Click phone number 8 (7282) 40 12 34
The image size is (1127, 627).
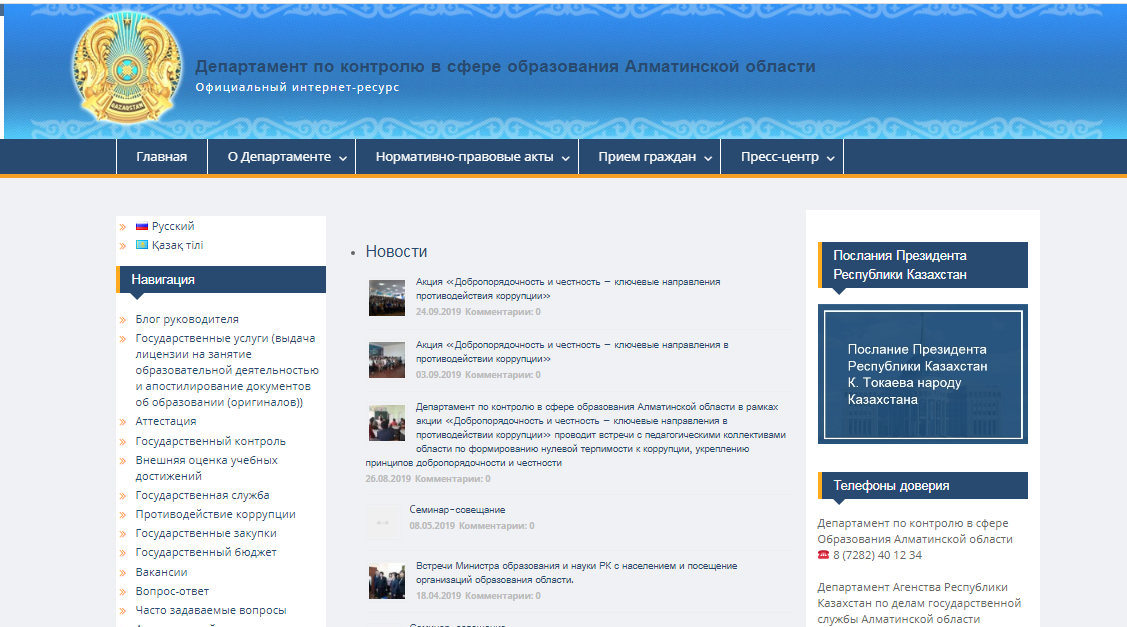tap(877, 555)
